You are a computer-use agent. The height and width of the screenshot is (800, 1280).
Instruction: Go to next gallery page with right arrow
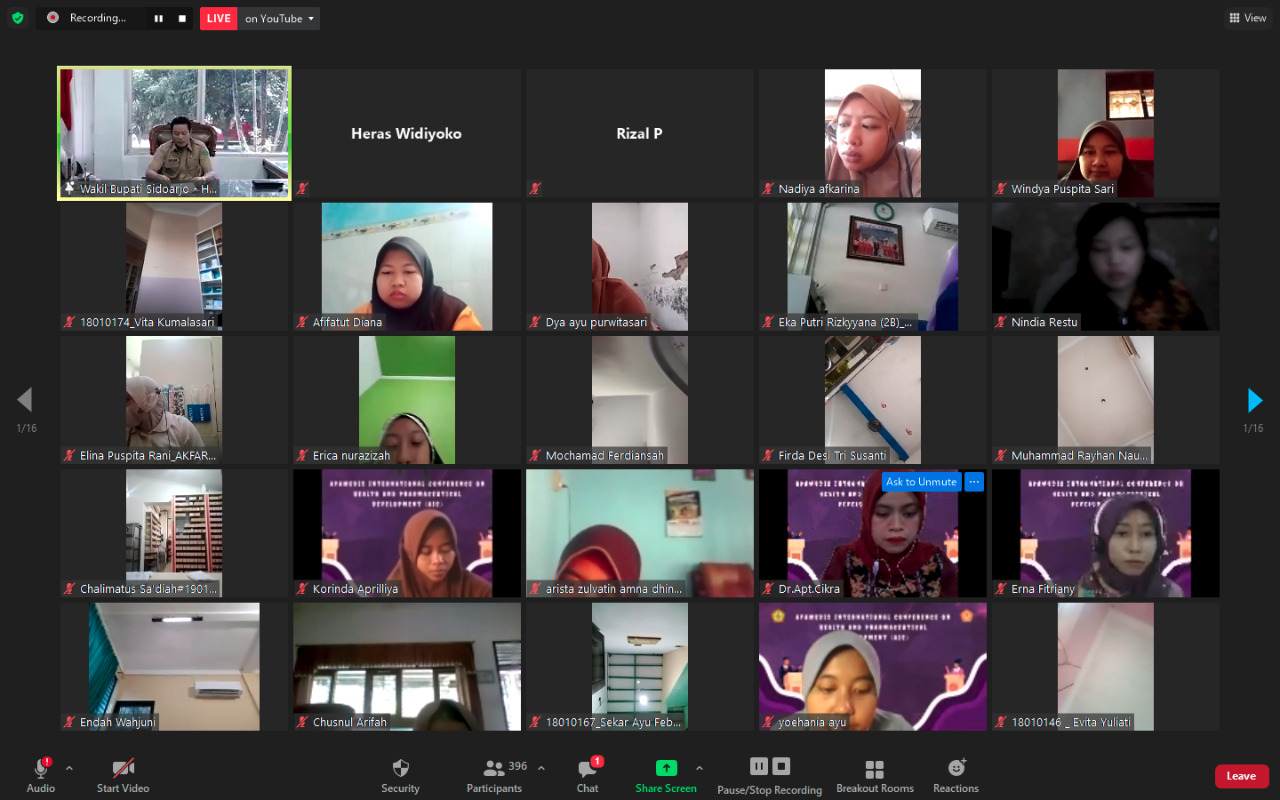pos(1254,401)
